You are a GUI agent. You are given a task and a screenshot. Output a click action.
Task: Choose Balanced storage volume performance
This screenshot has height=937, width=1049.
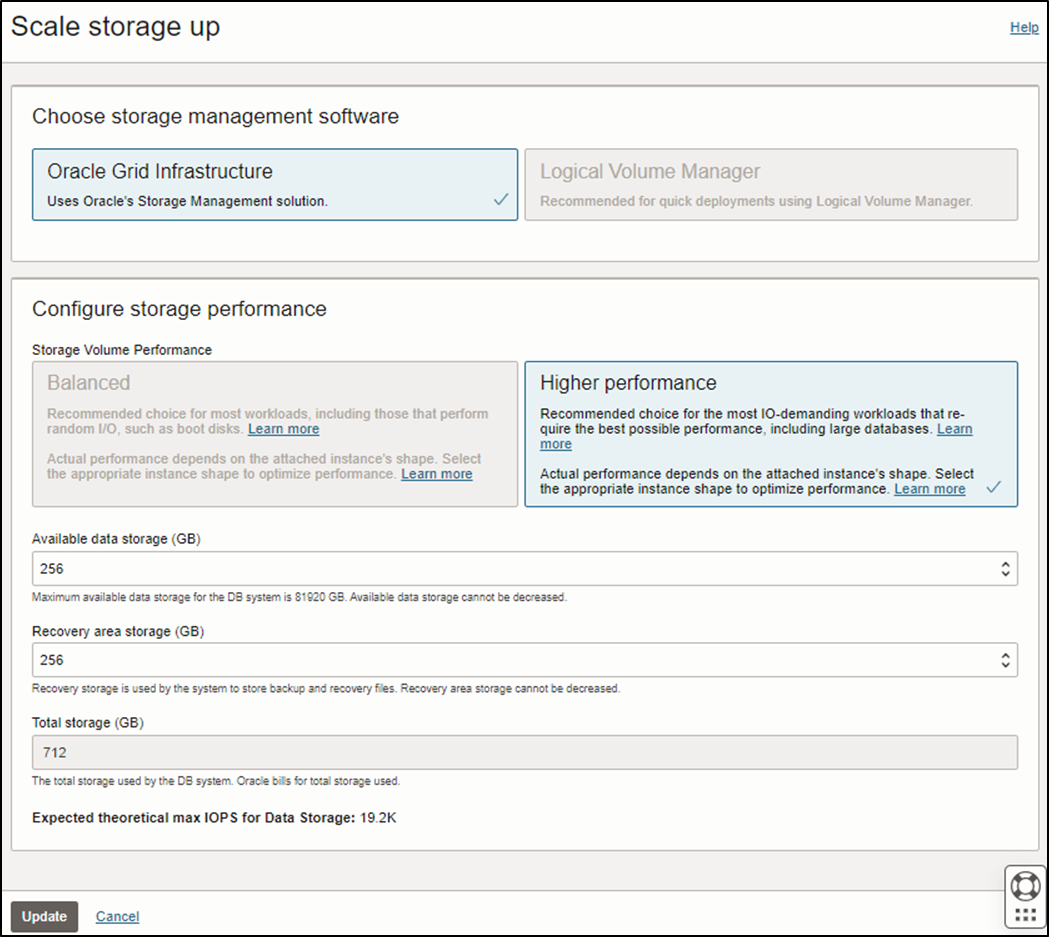pos(275,434)
